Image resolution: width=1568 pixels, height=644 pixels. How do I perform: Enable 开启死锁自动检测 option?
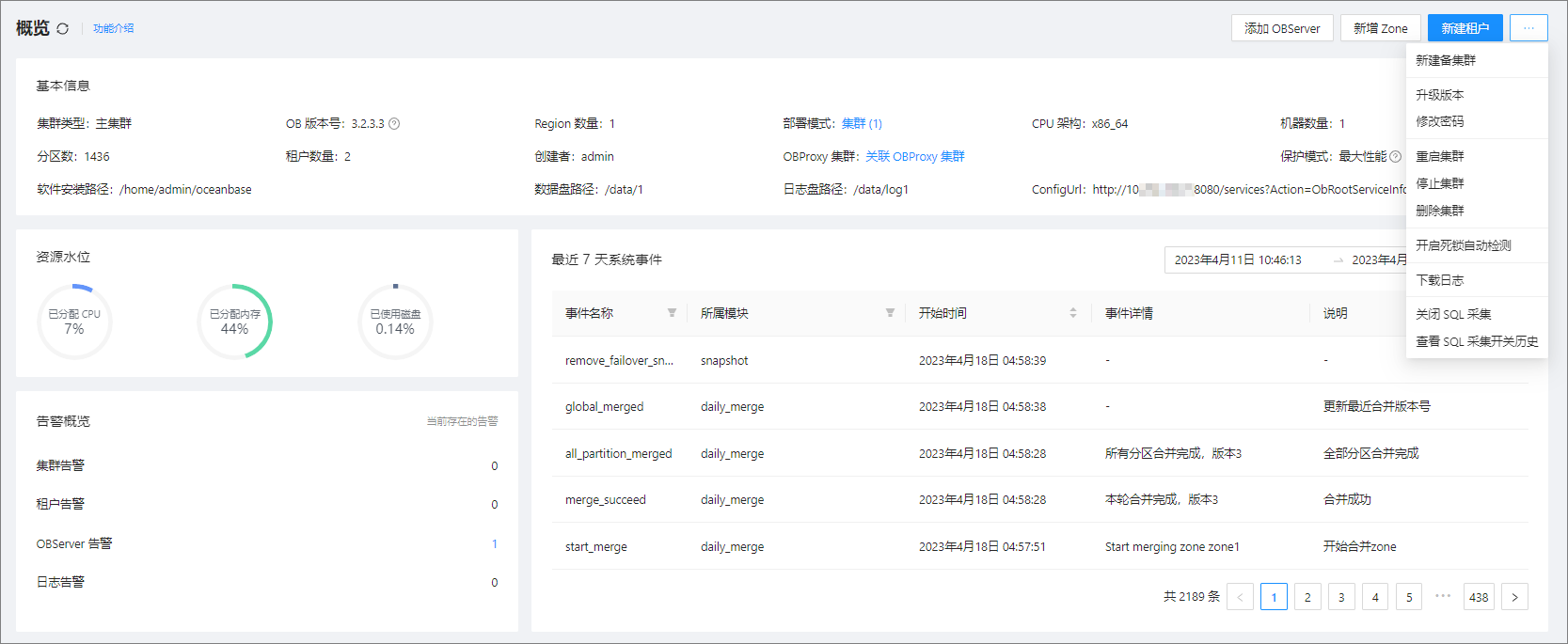[x=1463, y=245]
